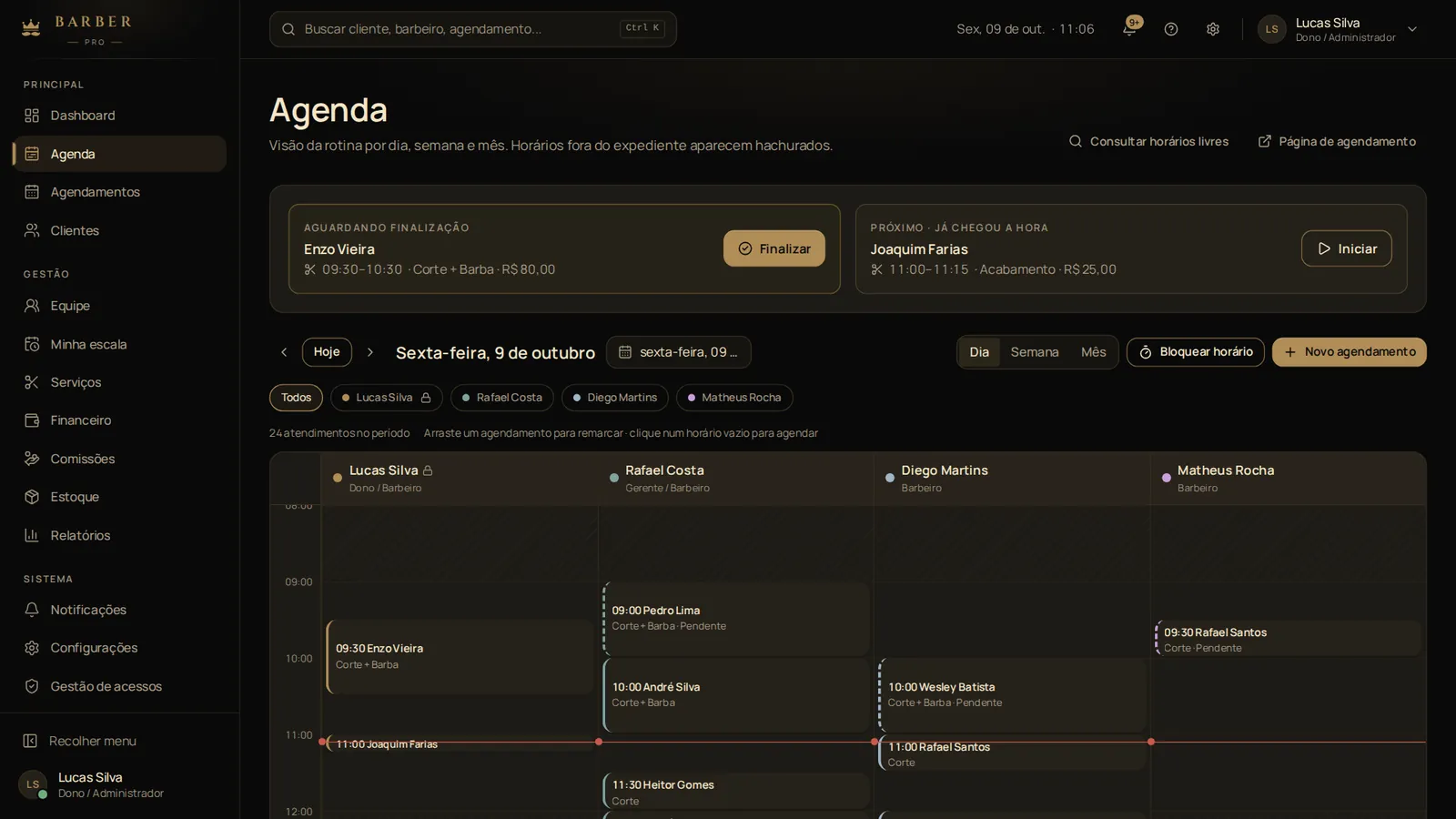Click the Dashboard grid icon in sidebar

(32, 116)
